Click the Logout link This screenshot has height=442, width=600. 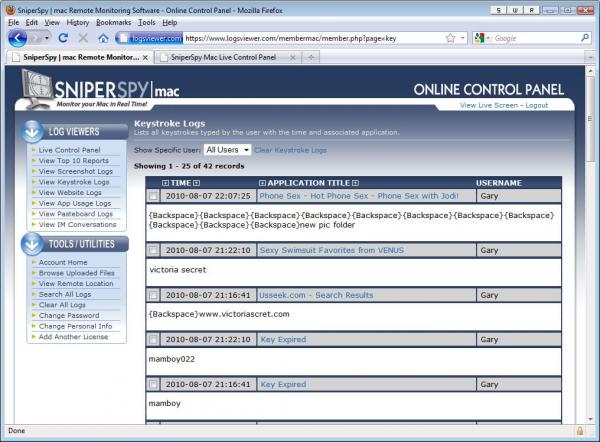[536, 105]
